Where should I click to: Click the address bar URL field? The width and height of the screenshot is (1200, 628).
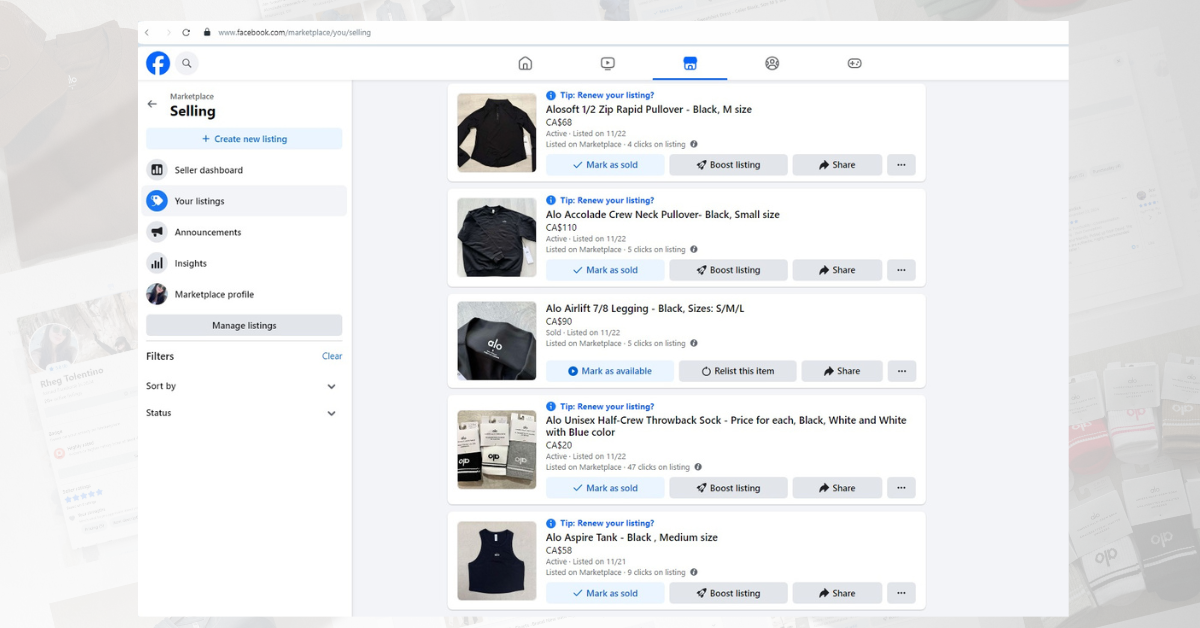tap(294, 32)
